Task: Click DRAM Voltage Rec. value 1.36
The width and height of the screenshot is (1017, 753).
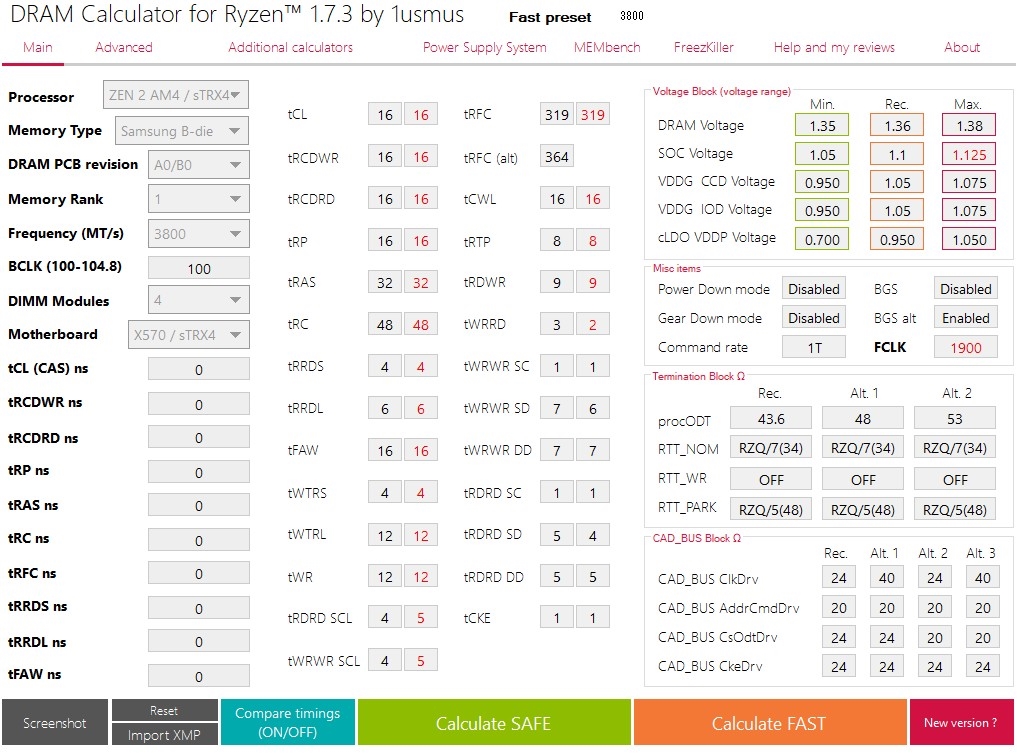Action: [x=897, y=125]
